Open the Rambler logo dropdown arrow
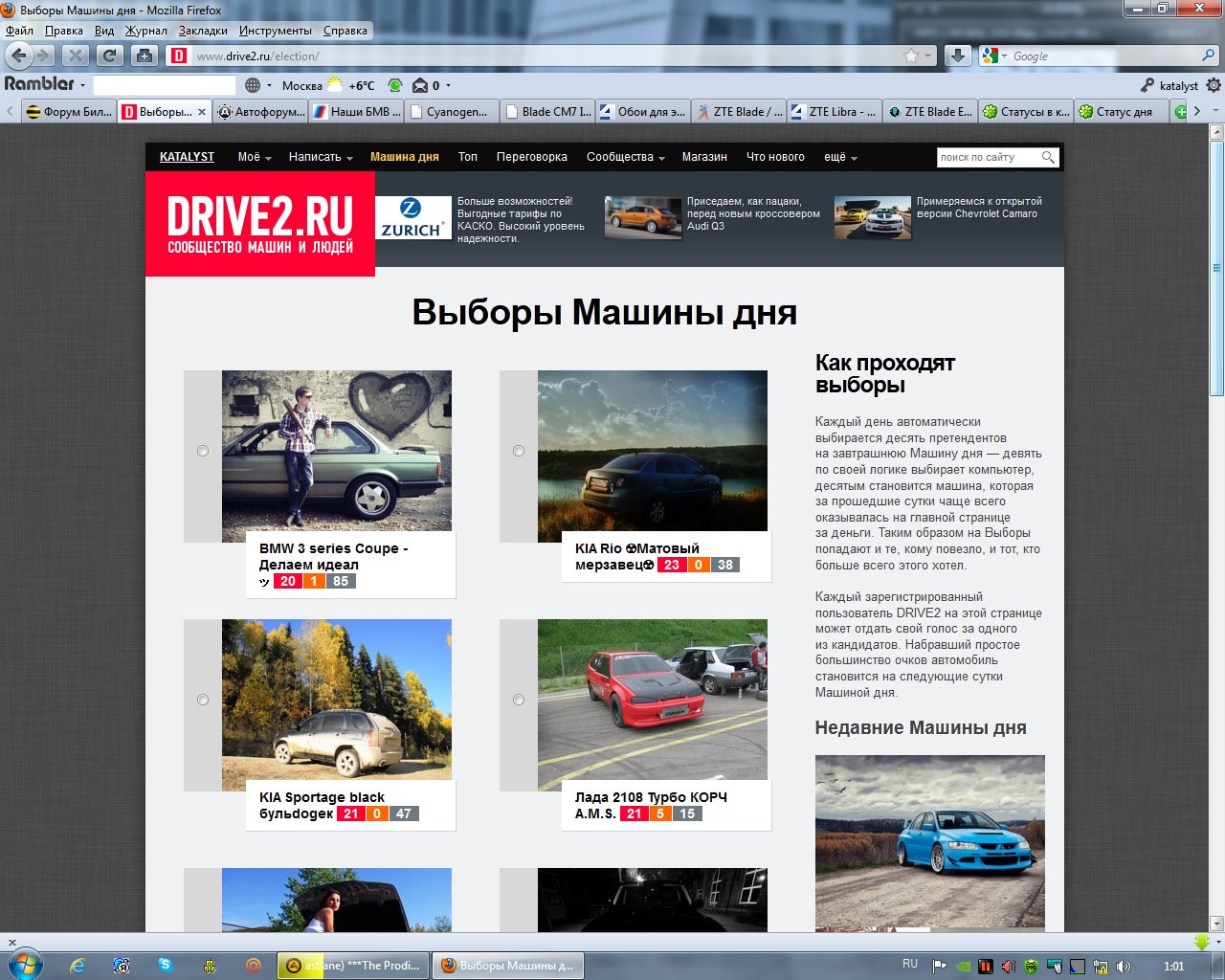Screen dimensions: 1225x980 [82, 85]
